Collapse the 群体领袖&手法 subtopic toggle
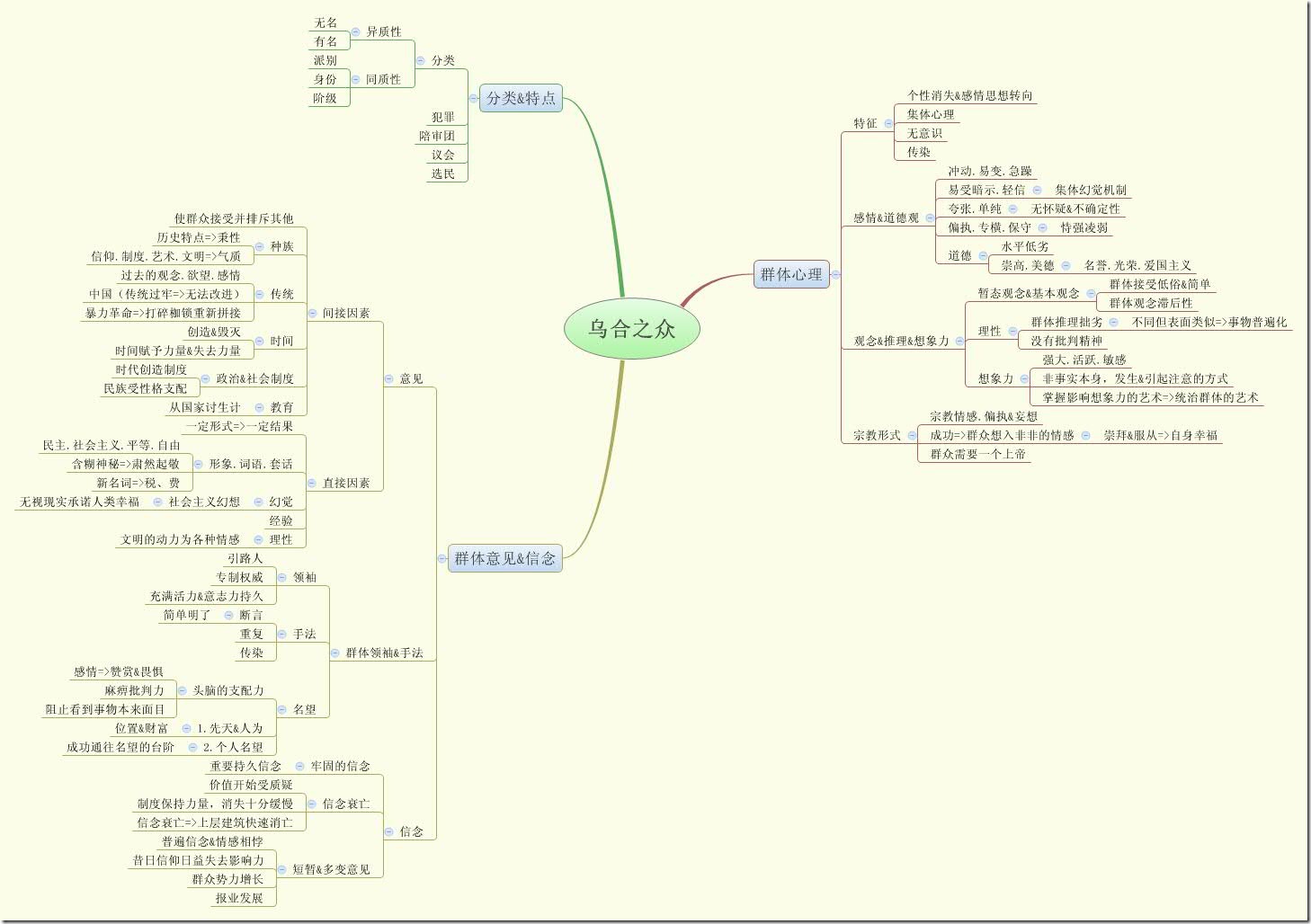 point(334,653)
